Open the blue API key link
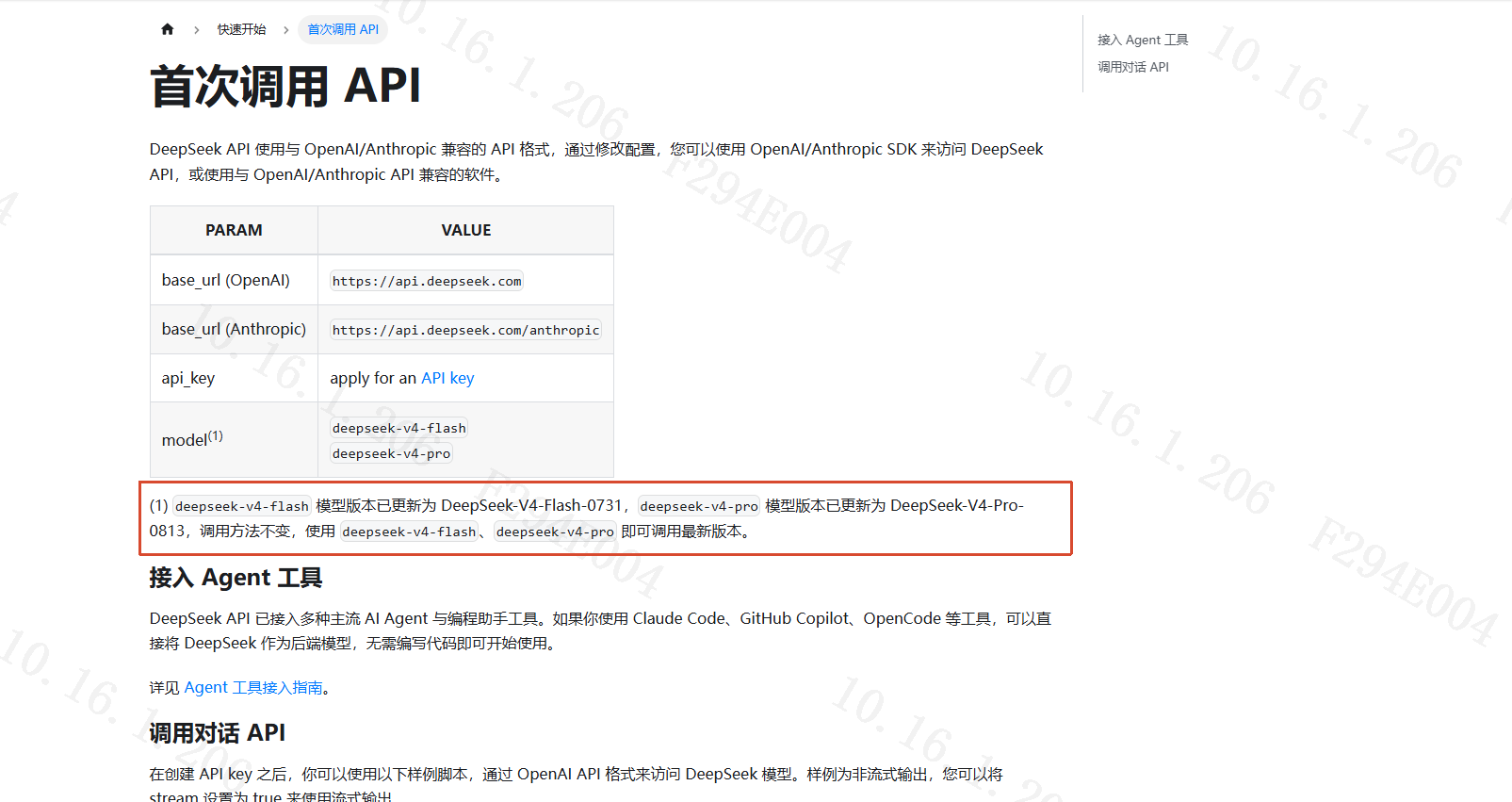Screen dimensions: 1512x802 tap(447, 378)
